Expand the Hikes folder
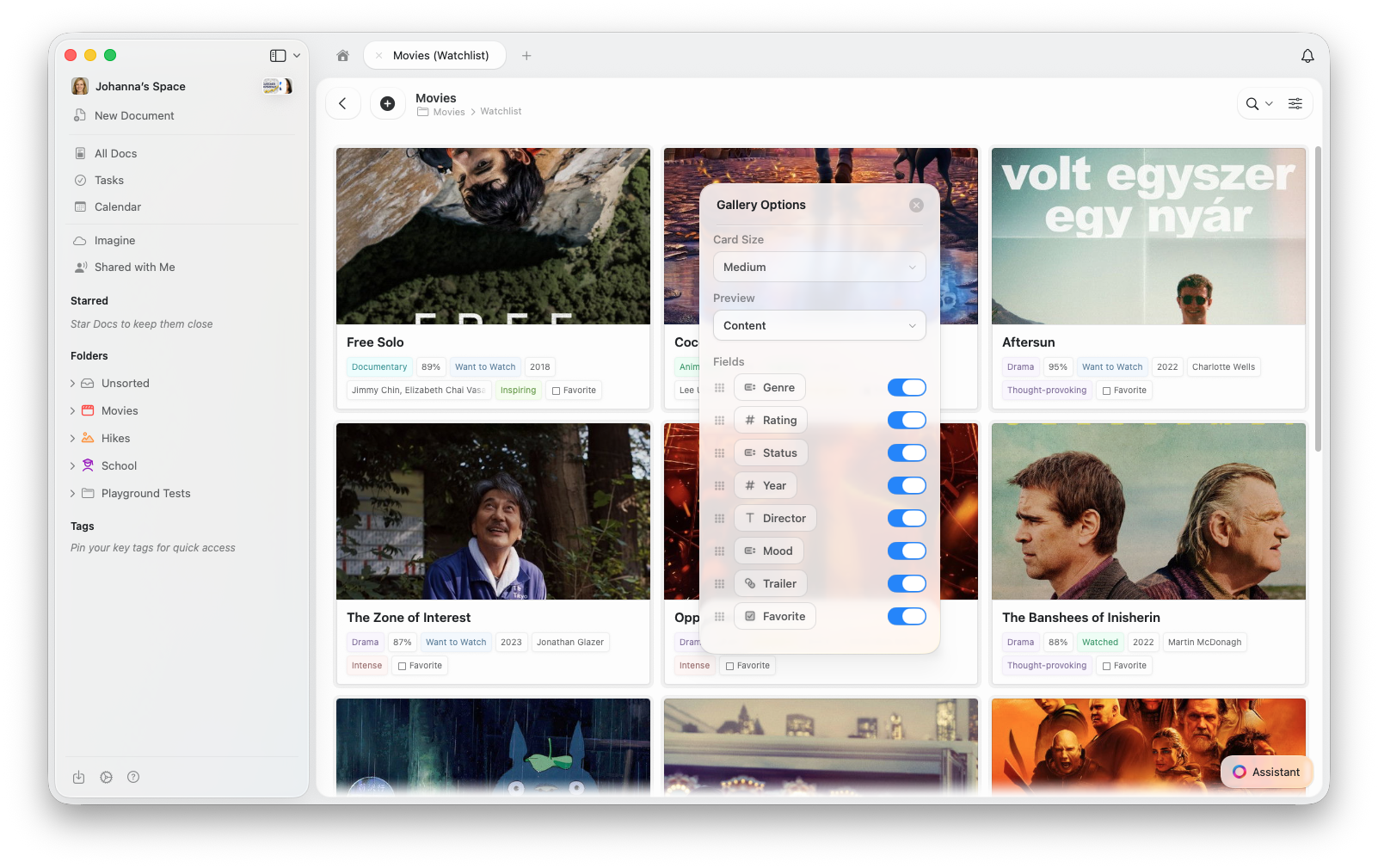 (72, 439)
